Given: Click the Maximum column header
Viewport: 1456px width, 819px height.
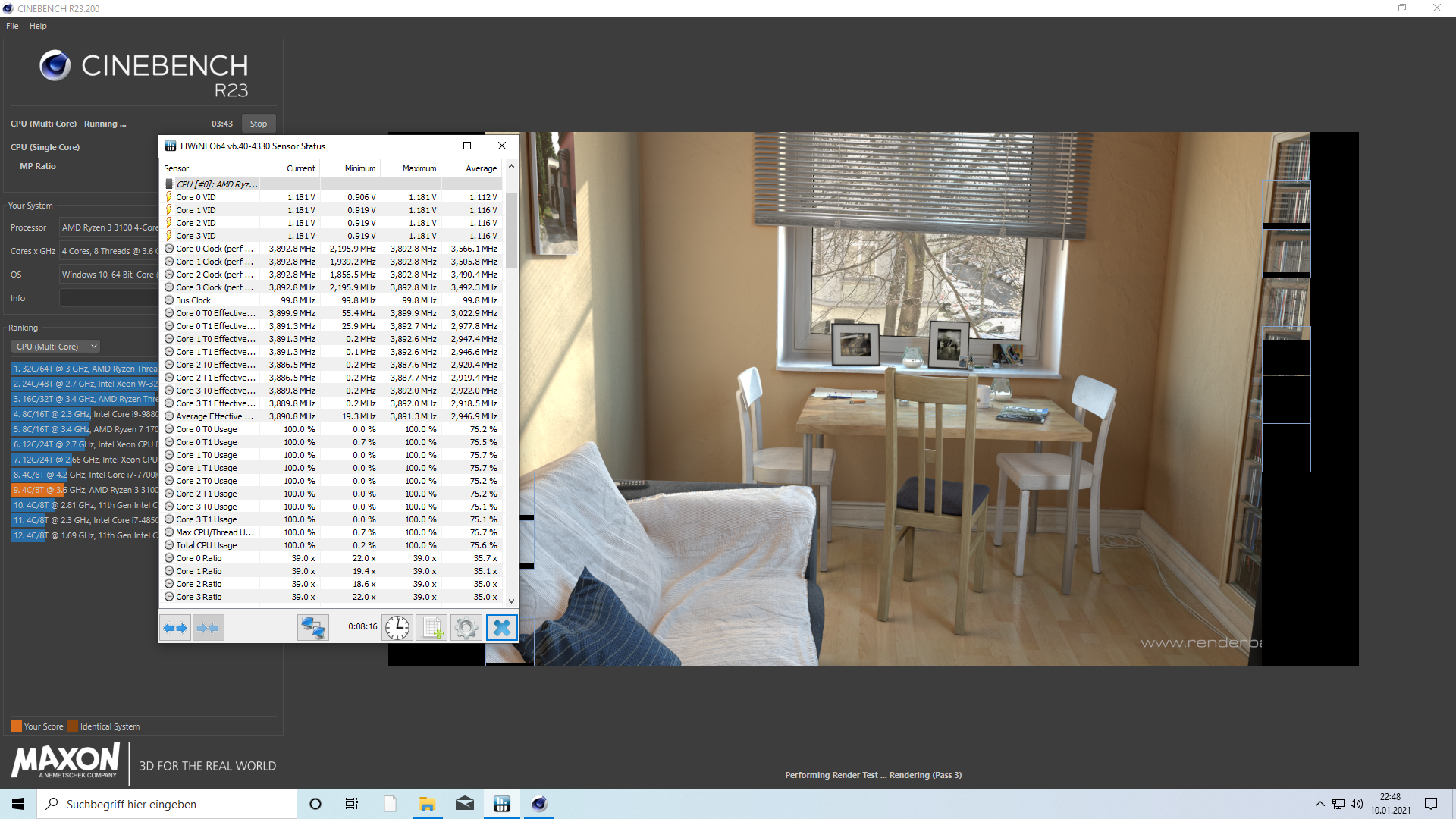Looking at the screenshot, I should pyautogui.click(x=419, y=168).
